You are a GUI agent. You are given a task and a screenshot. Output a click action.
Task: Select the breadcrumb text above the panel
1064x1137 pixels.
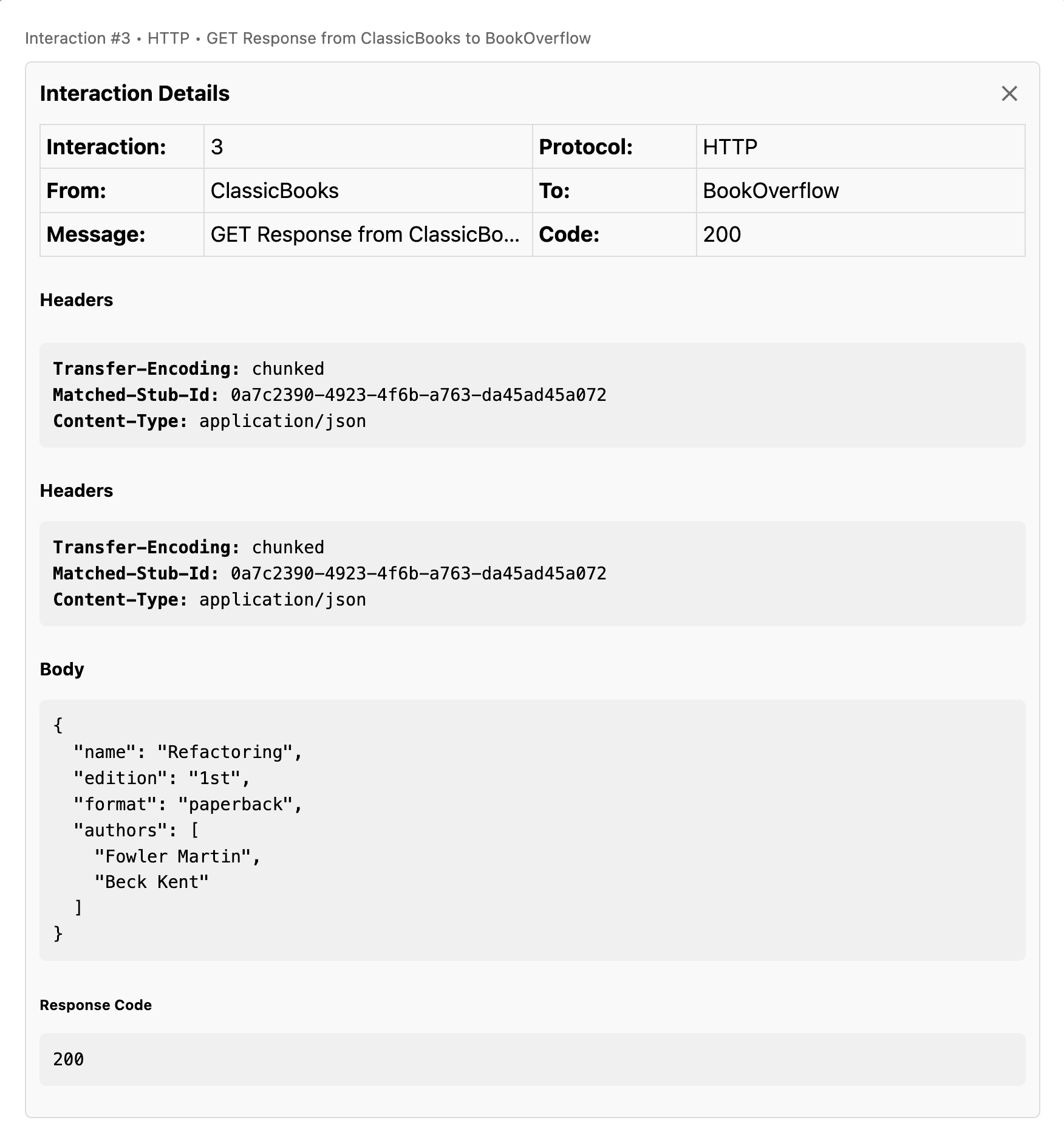pyautogui.click(x=307, y=38)
